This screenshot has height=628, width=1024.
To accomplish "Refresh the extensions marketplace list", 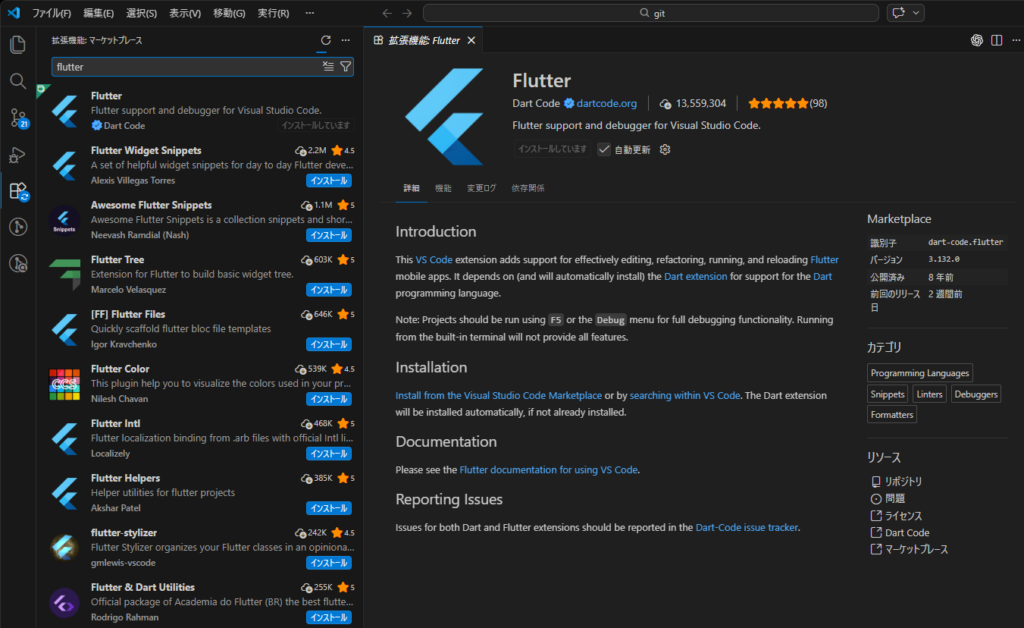I will coord(325,40).
